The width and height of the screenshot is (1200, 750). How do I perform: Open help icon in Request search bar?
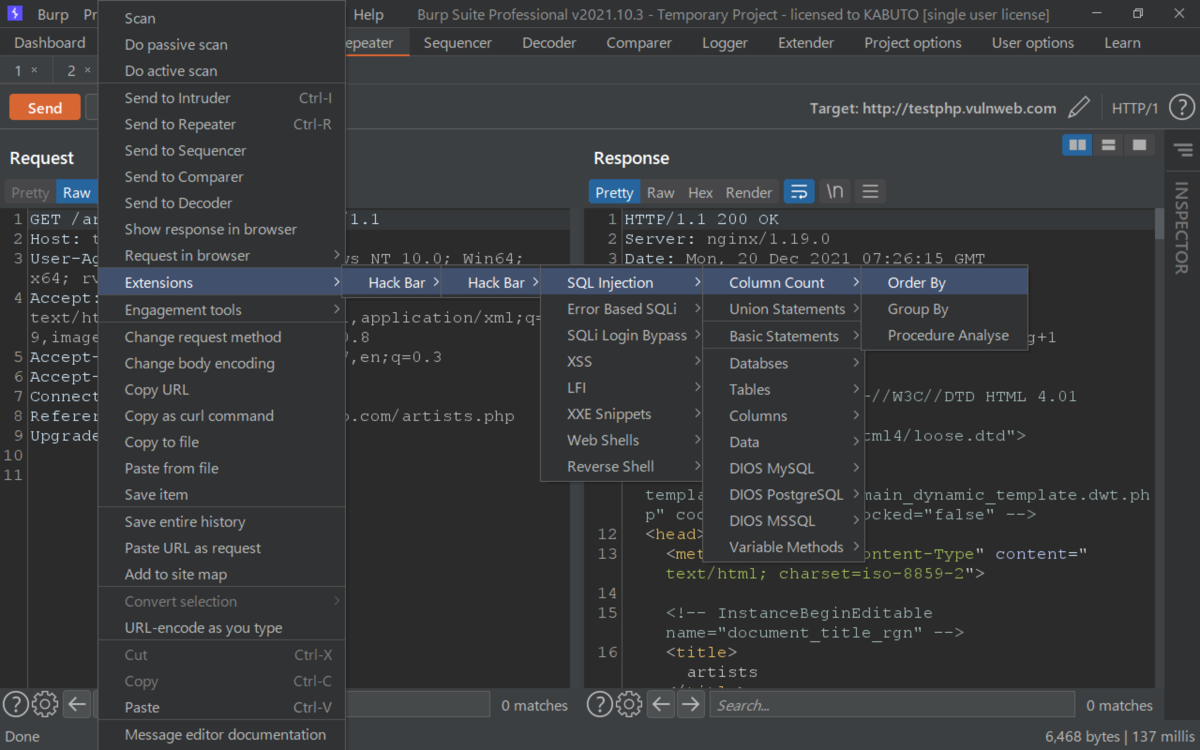[x=15, y=704]
